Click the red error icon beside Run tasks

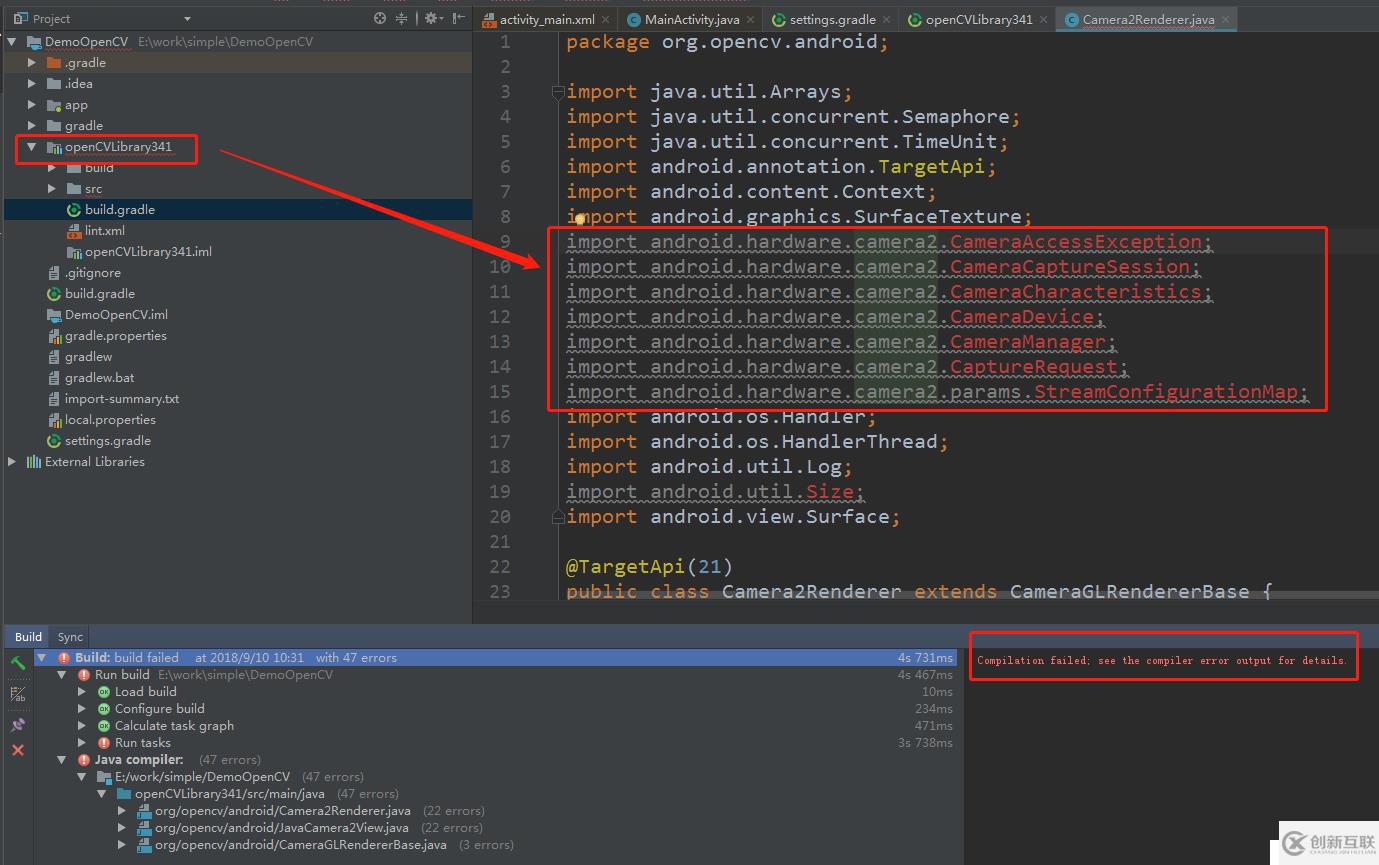point(104,743)
